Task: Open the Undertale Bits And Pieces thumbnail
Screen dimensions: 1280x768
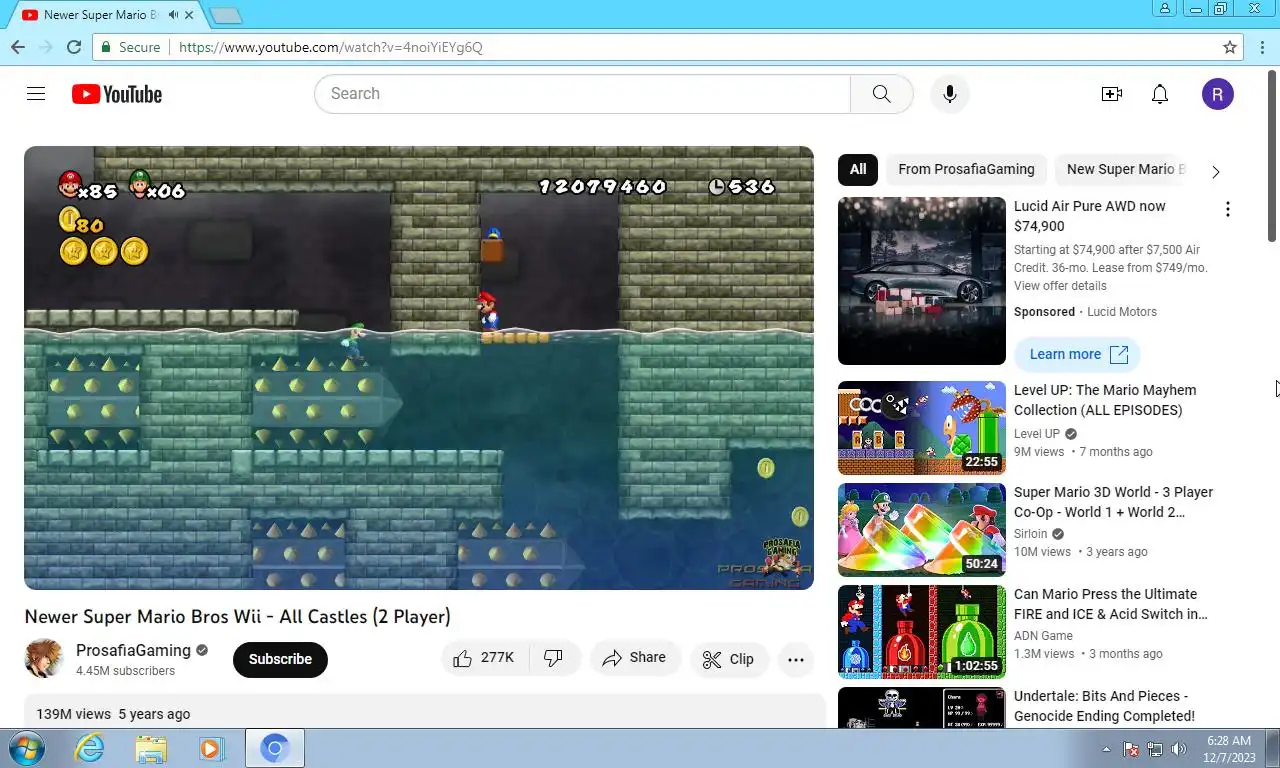Action: click(x=922, y=707)
